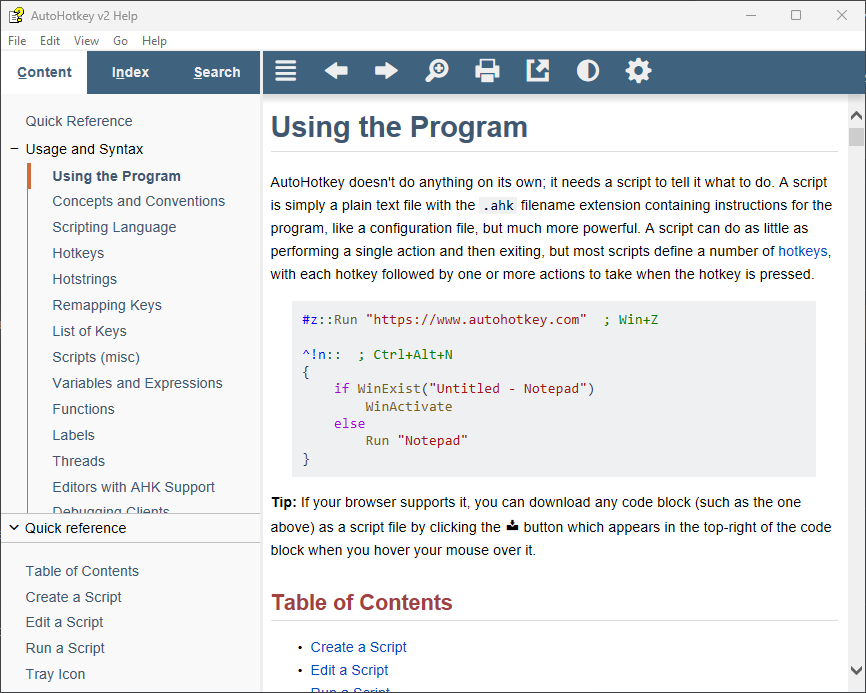Screen dimensions: 866x693
Task: Print the current help page
Action: coord(487,71)
